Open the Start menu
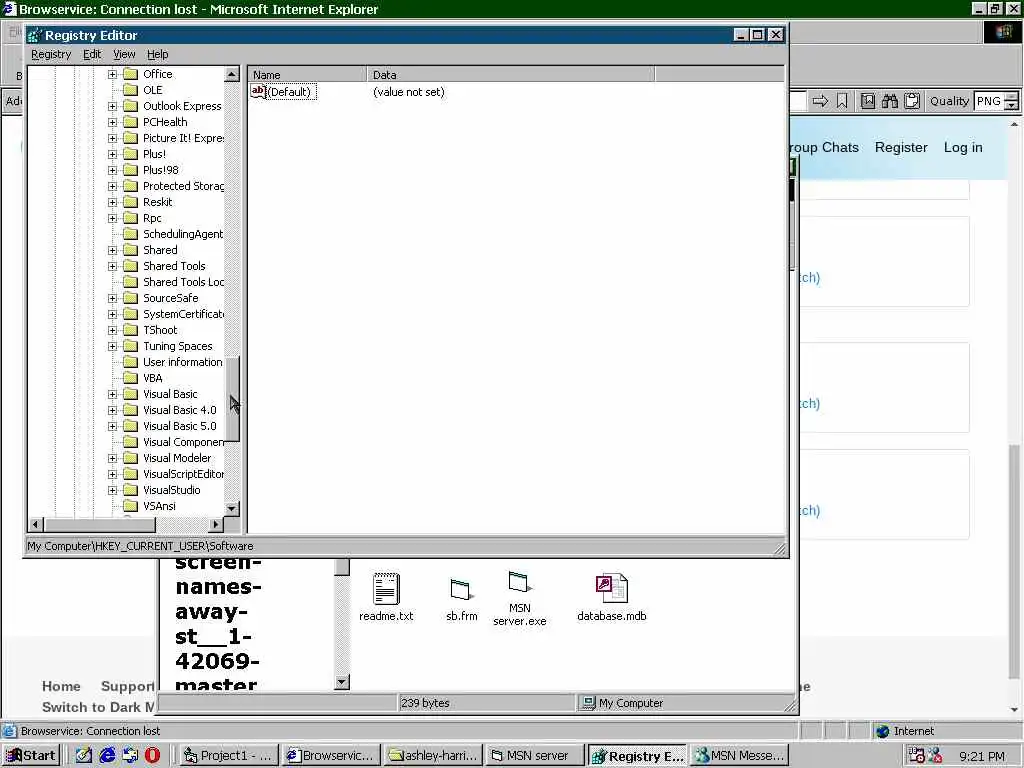The height and width of the screenshot is (768, 1024). 31,756
